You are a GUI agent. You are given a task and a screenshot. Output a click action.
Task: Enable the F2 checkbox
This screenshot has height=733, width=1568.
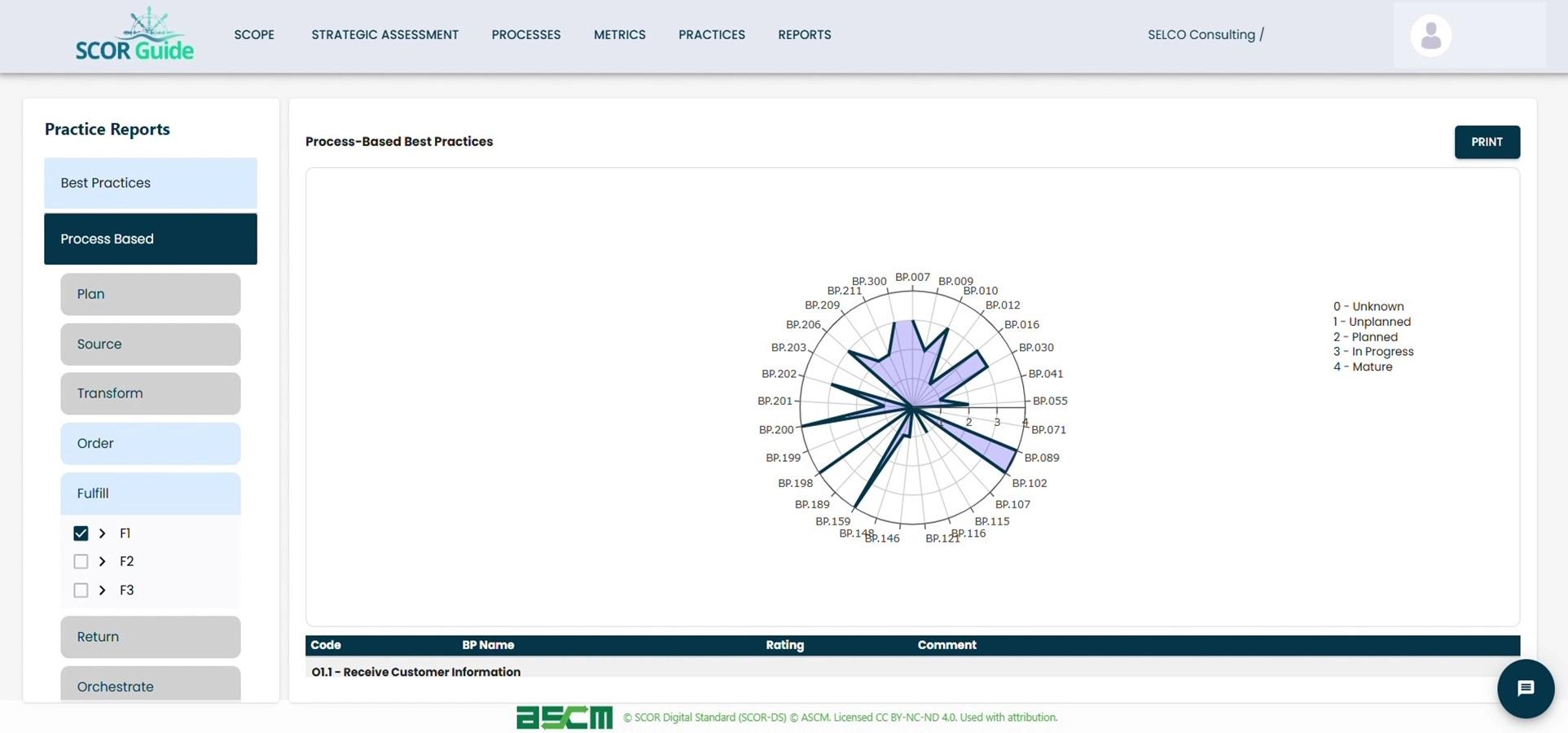coord(81,561)
